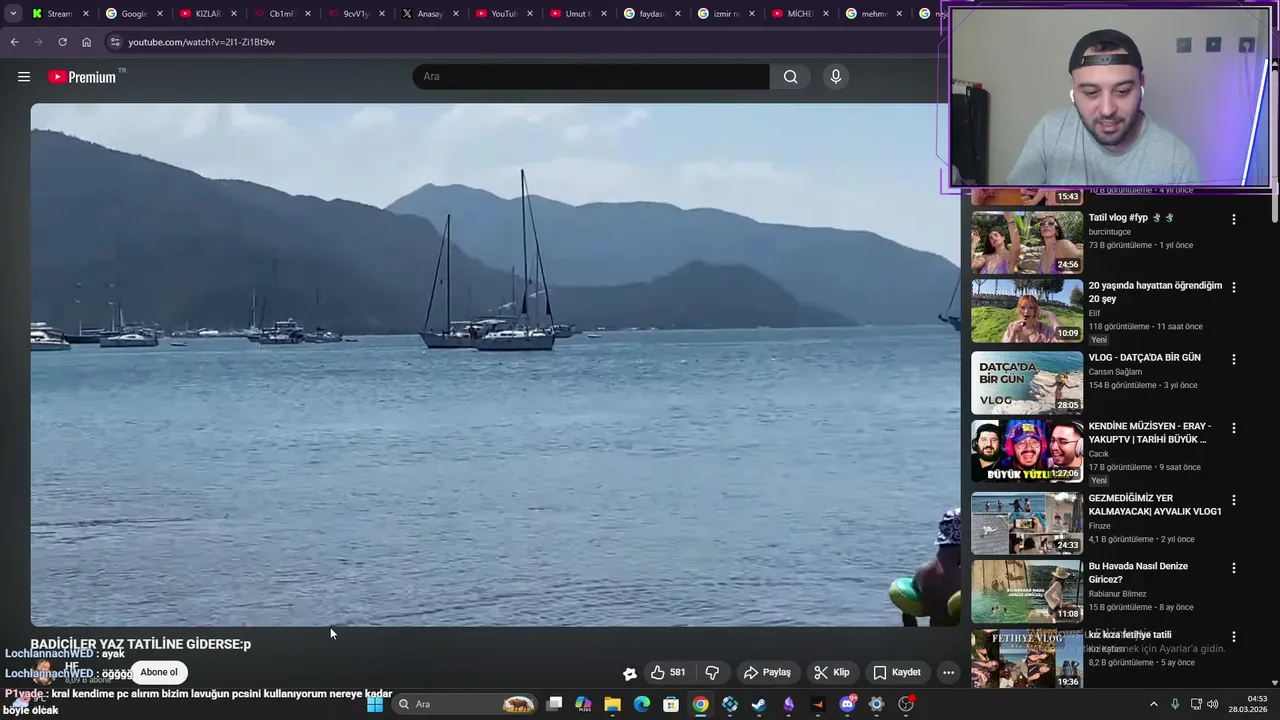Click the search magnifier button
Viewport: 1280px width, 720px height.
(x=790, y=77)
